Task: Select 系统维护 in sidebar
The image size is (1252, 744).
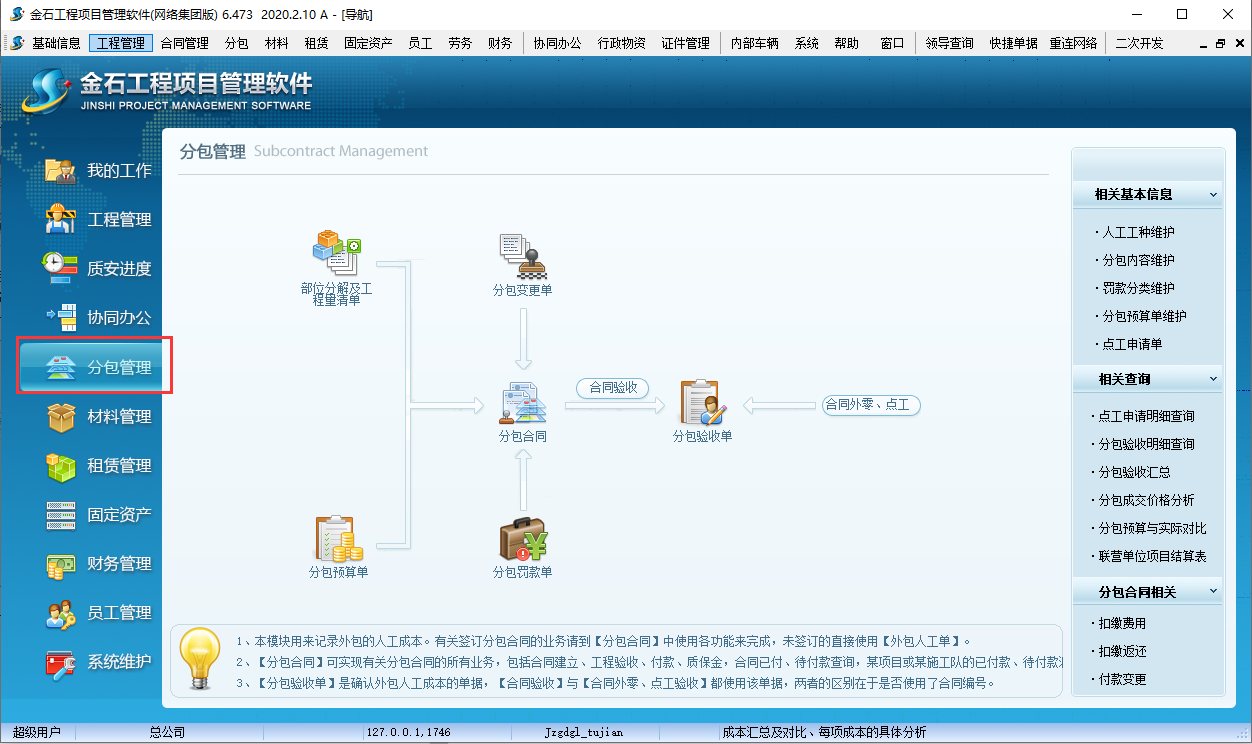Action: pyautogui.click(x=98, y=661)
